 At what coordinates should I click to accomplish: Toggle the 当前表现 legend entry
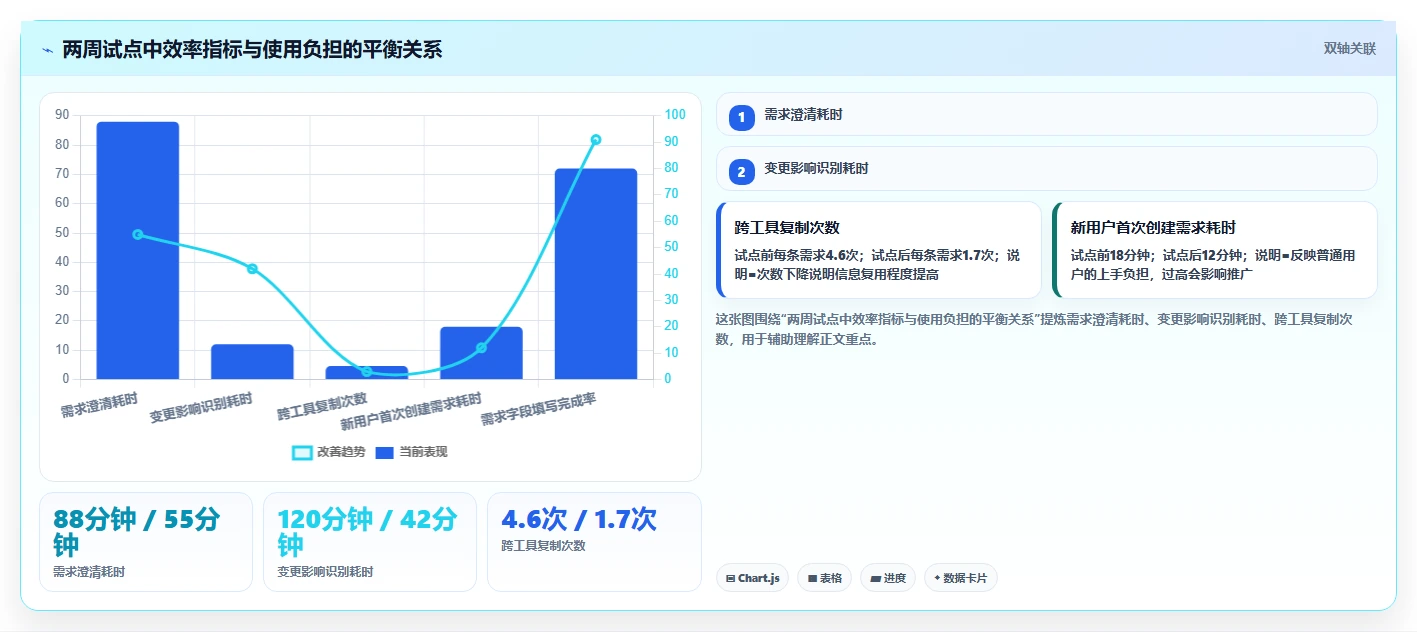click(x=411, y=452)
